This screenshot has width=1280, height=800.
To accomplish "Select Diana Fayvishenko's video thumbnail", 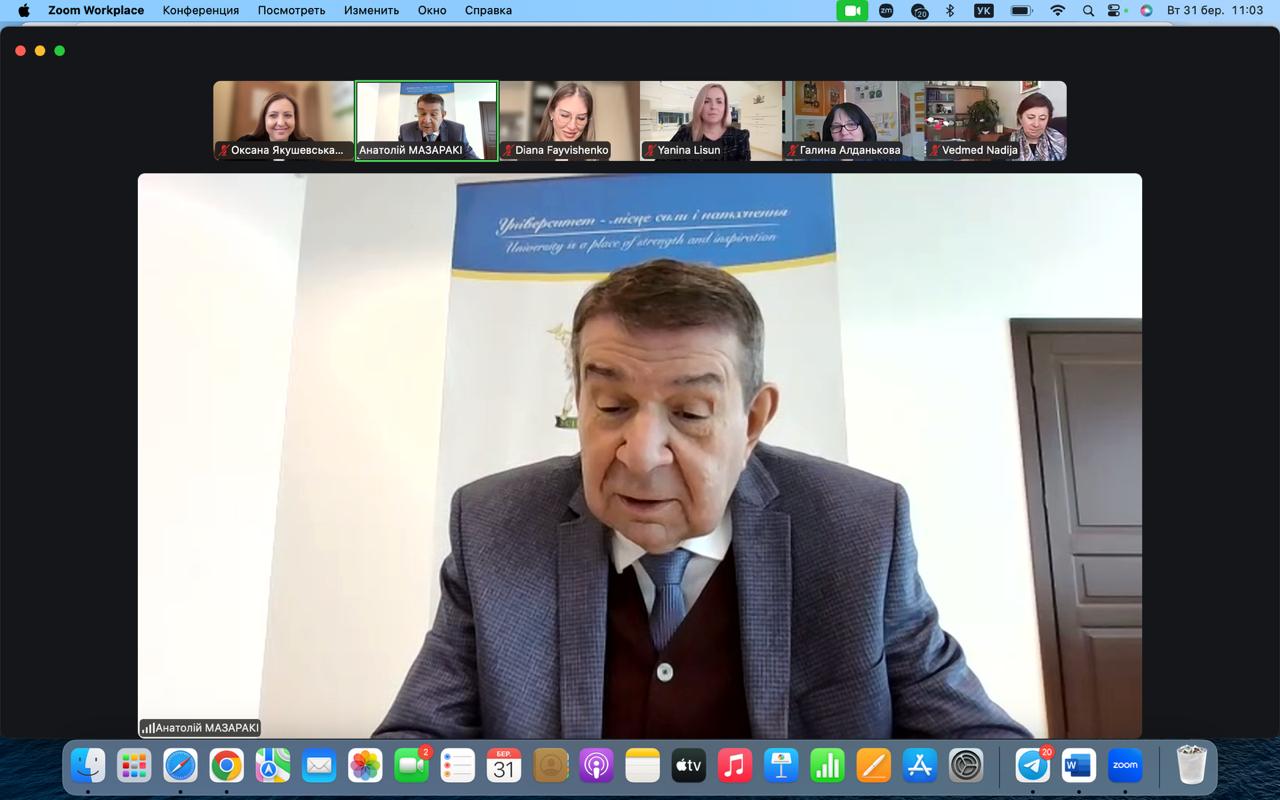I will [x=568, y=120].
